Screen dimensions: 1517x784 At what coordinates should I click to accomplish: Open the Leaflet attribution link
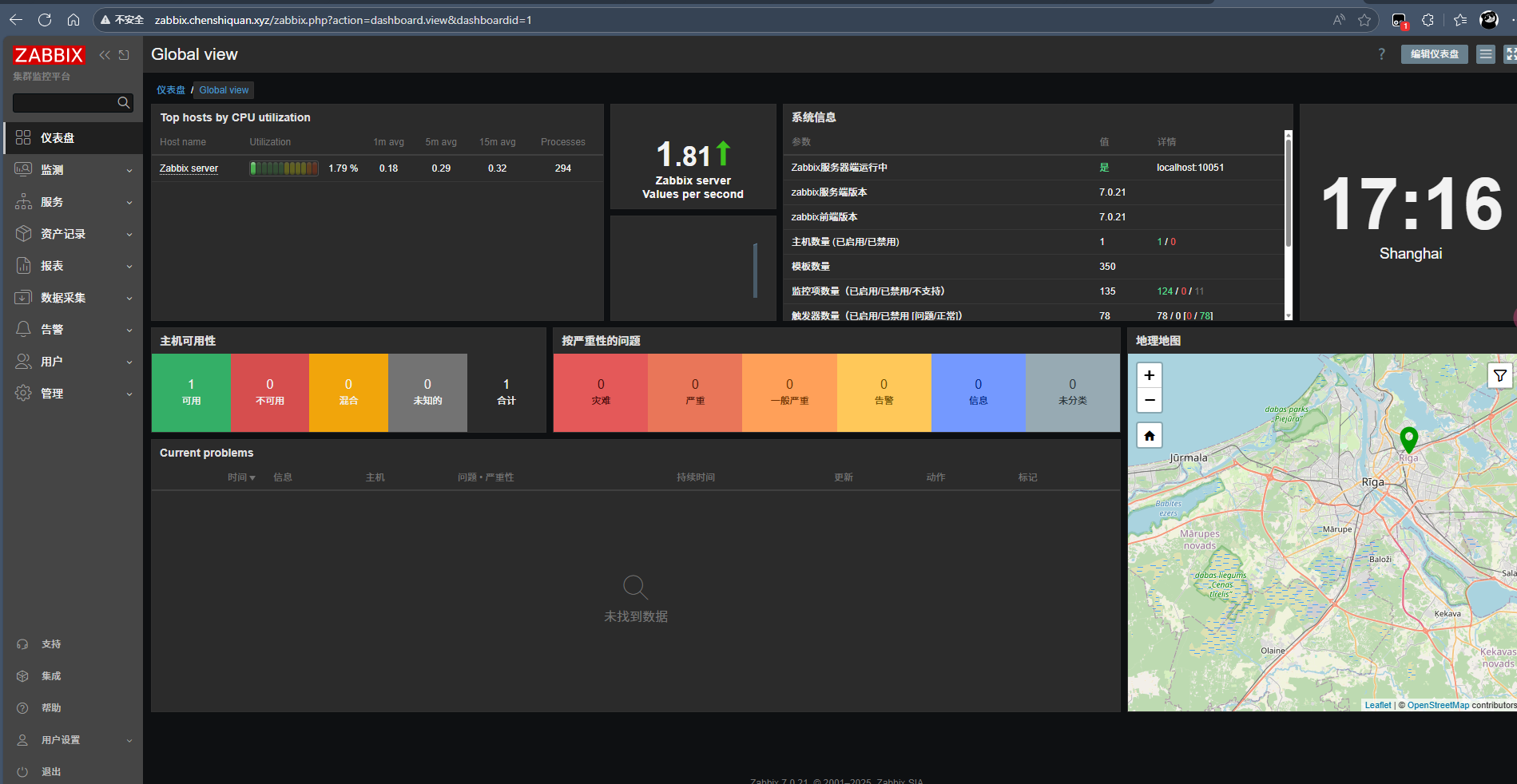click(x=1377, y=705)
